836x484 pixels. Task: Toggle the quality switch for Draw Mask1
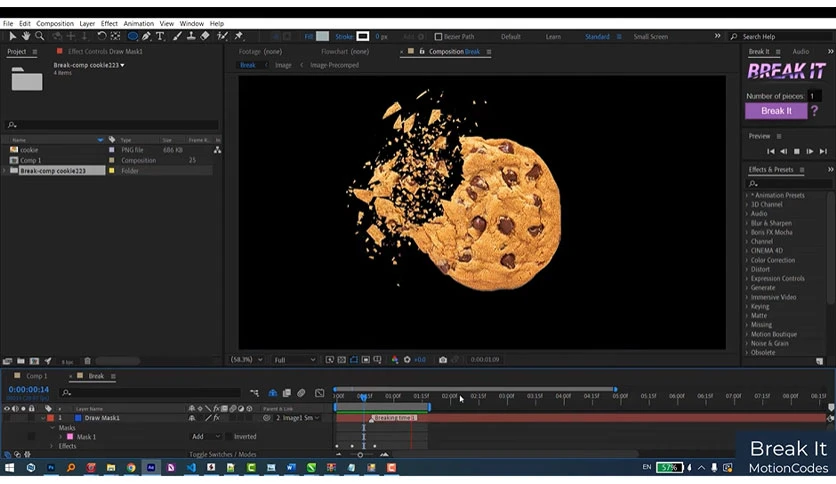pyautogui.click(x=208, y=418)
